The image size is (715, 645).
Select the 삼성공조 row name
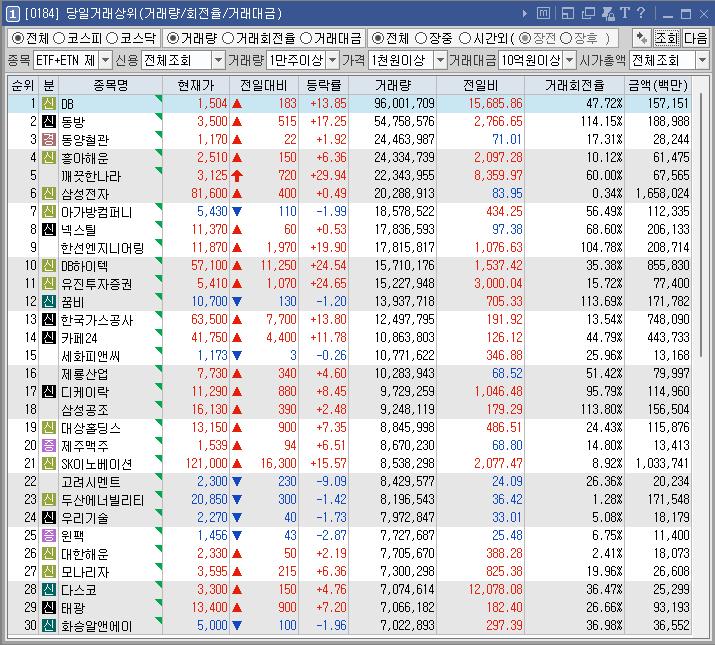click(x=85, y=410)
